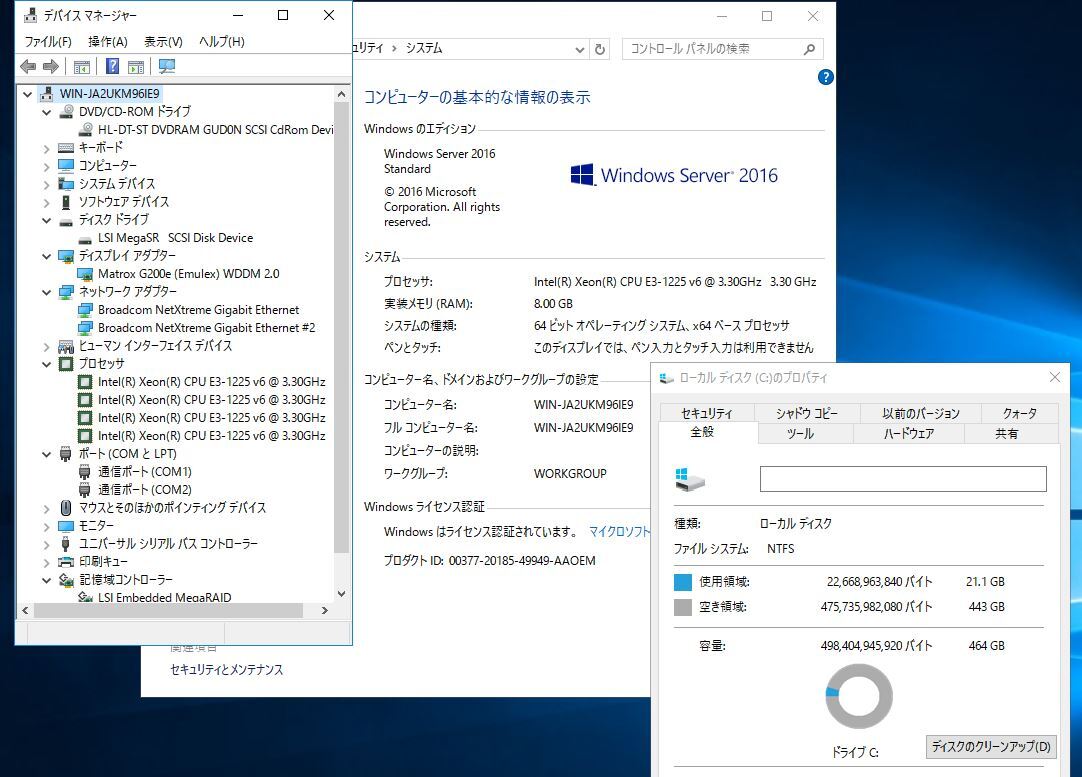Click the device tree vertical scrollbar up arrow
This screenshot has width=1082, height=777.
(x=342, y=94)
